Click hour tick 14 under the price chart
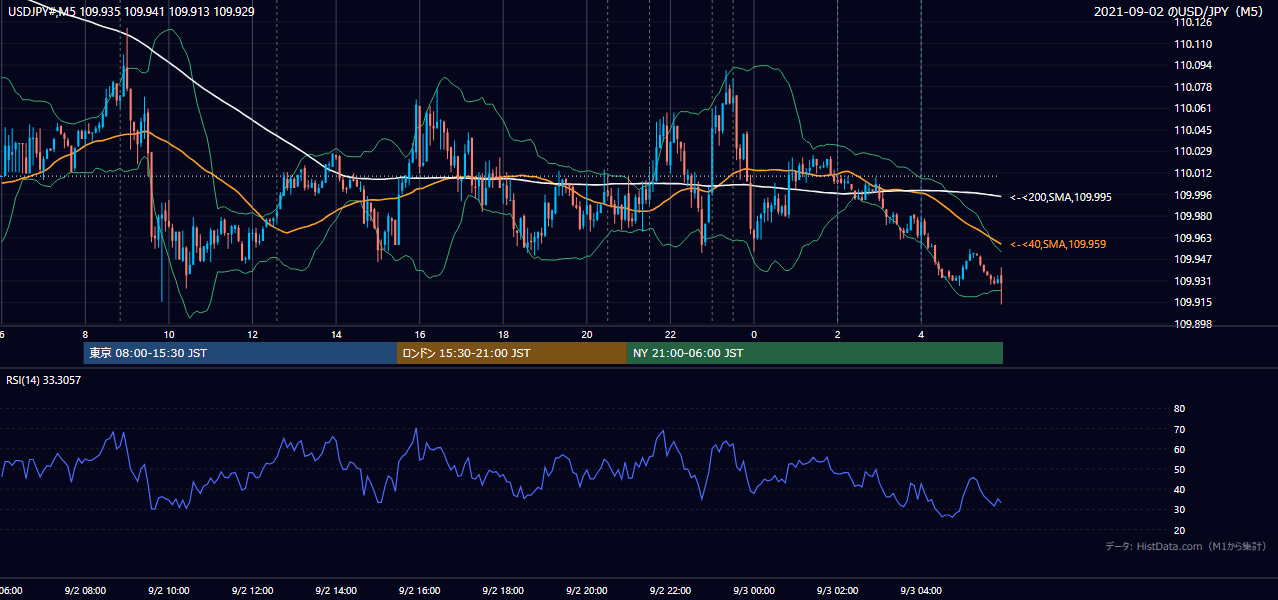Image resolution: width=1278 pixels, height=600 pixels. 336,334
